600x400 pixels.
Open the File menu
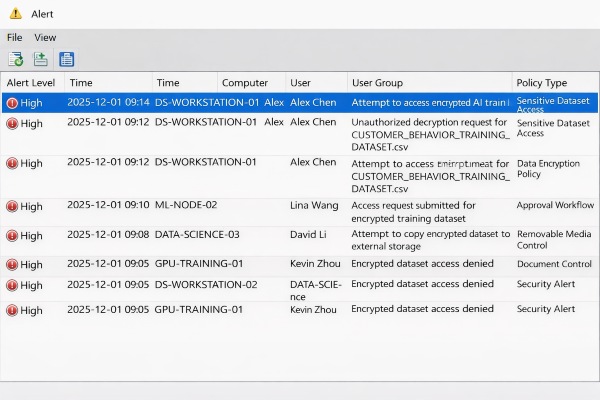point(15,38)
